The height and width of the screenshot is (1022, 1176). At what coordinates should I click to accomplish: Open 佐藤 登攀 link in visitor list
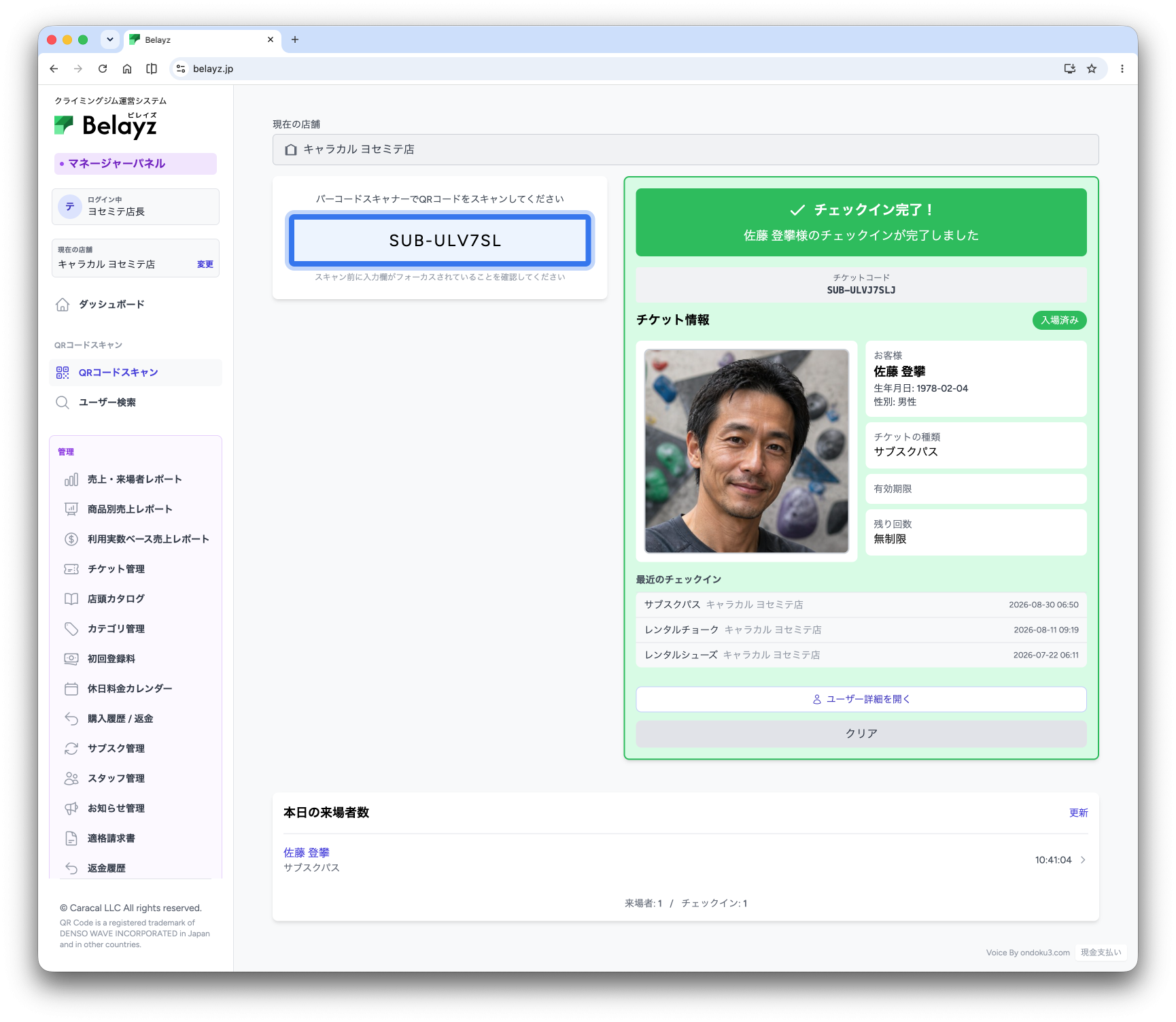307,853
